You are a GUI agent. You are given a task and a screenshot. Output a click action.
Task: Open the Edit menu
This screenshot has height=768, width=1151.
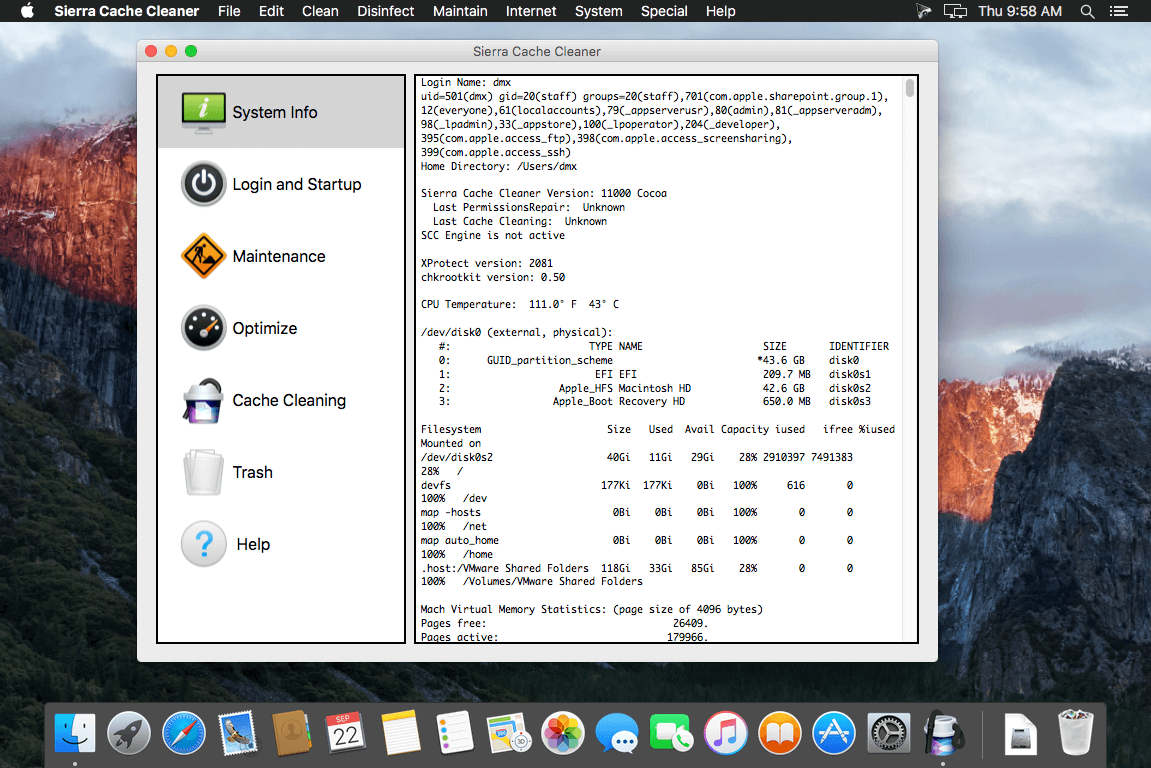[x=271, y=11]
